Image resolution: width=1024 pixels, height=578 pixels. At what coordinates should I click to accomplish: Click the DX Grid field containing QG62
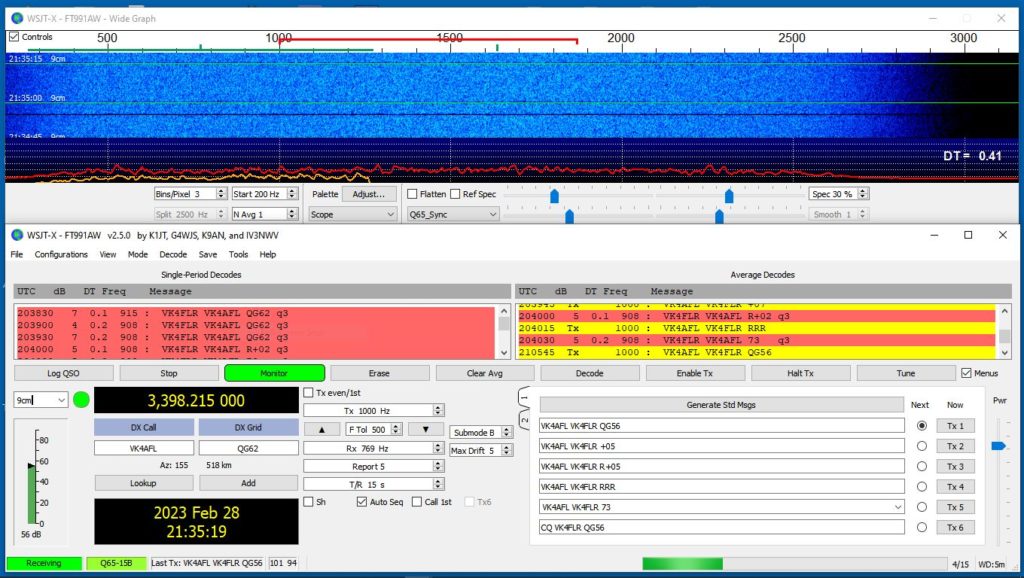click(x=248, y=448)
